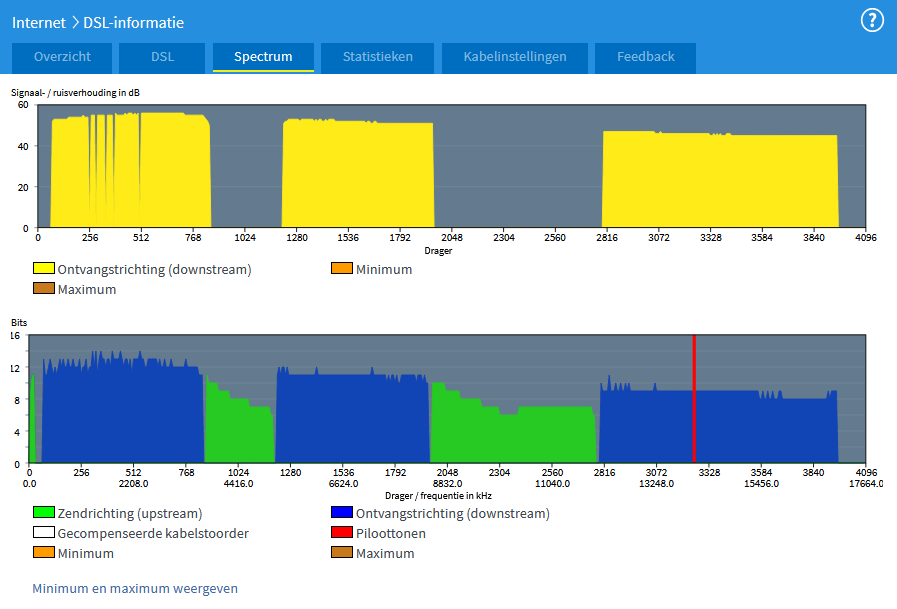Select the Spectrum tab

[263, 57]
